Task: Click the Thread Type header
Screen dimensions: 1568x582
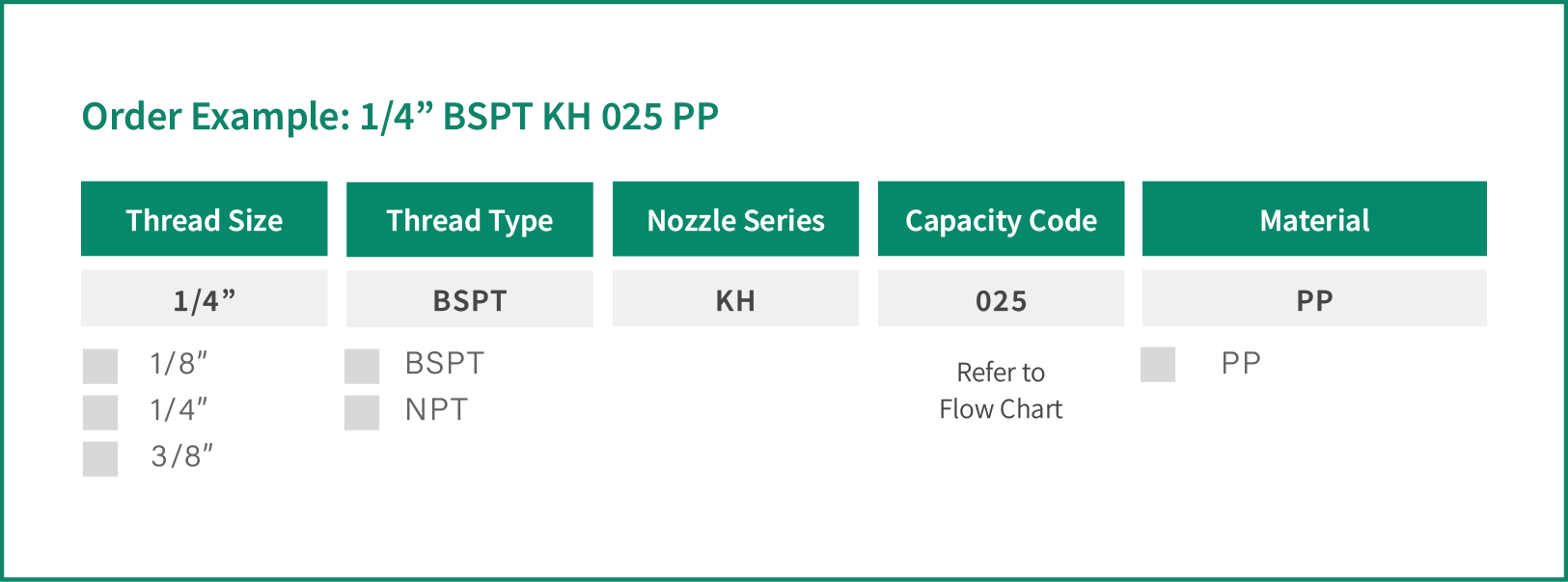Action: [x=470, y=220]
